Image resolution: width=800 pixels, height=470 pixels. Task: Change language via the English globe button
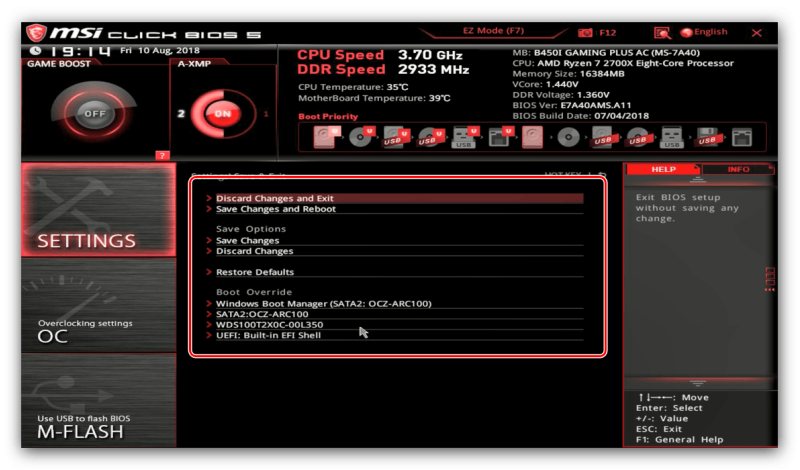(704, 32)
